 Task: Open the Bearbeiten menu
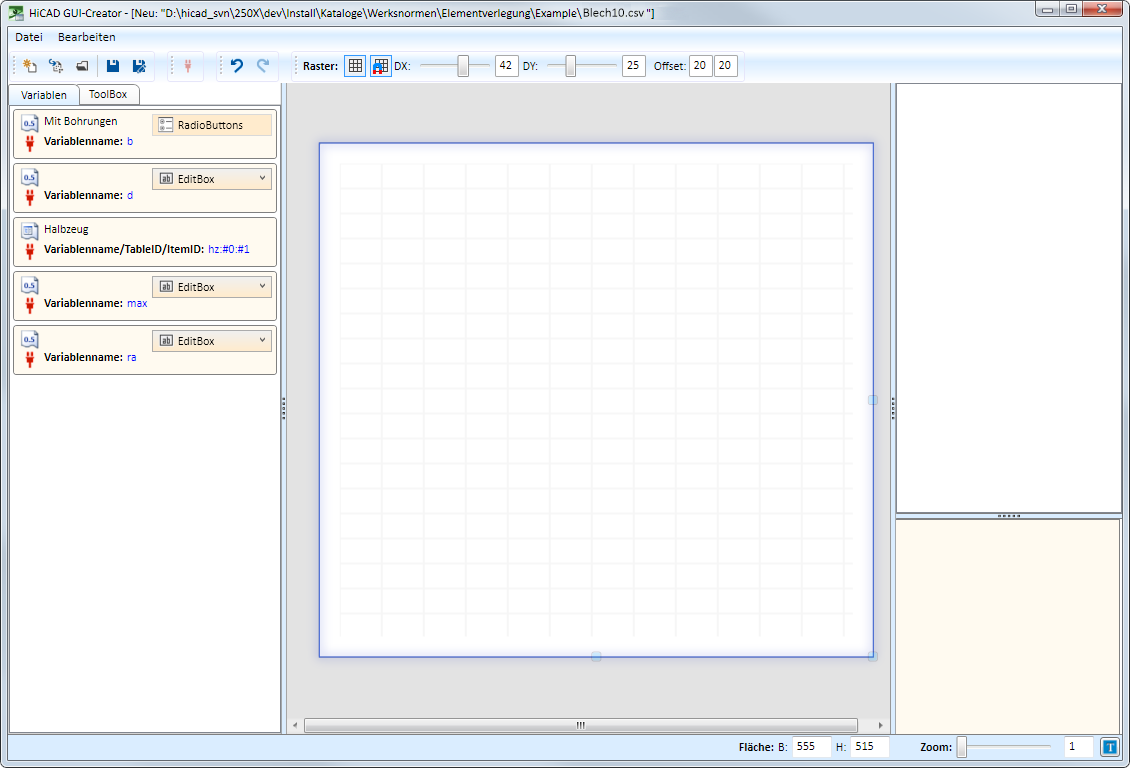coord(86,37)
